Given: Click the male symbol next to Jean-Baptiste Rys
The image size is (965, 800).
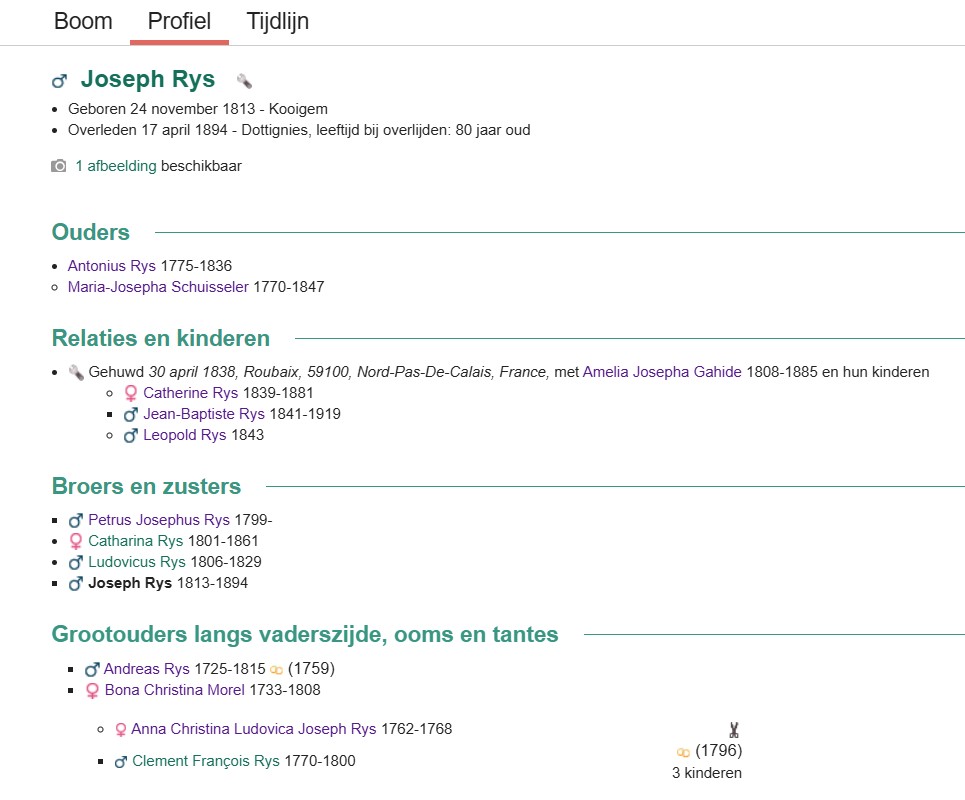Looking at the screenshot, I should [130, 414].
